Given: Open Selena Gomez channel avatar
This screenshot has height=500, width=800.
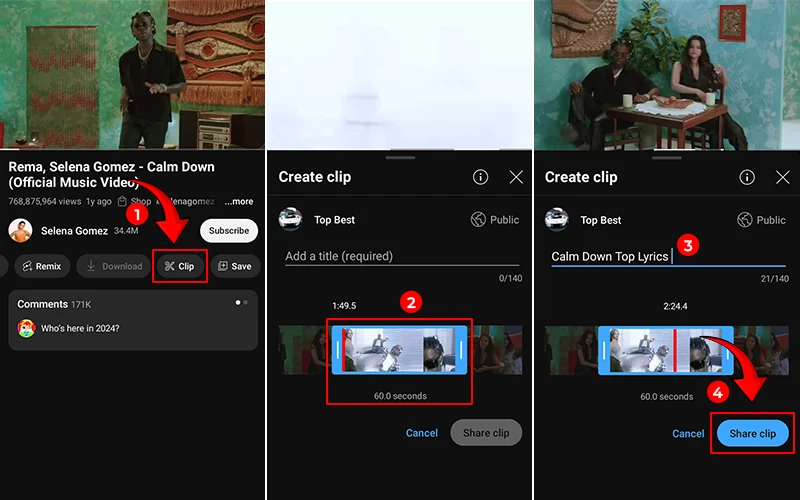Looking at the screenshot, I should click(20, 231).
